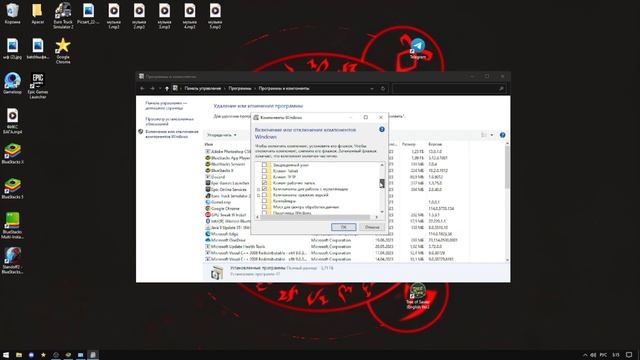Viewport: 640px width, 360px height.
Task: Uncheck Клиент рабочих папок checkbox
Action: pyautogui.click(x=264, y=183)
